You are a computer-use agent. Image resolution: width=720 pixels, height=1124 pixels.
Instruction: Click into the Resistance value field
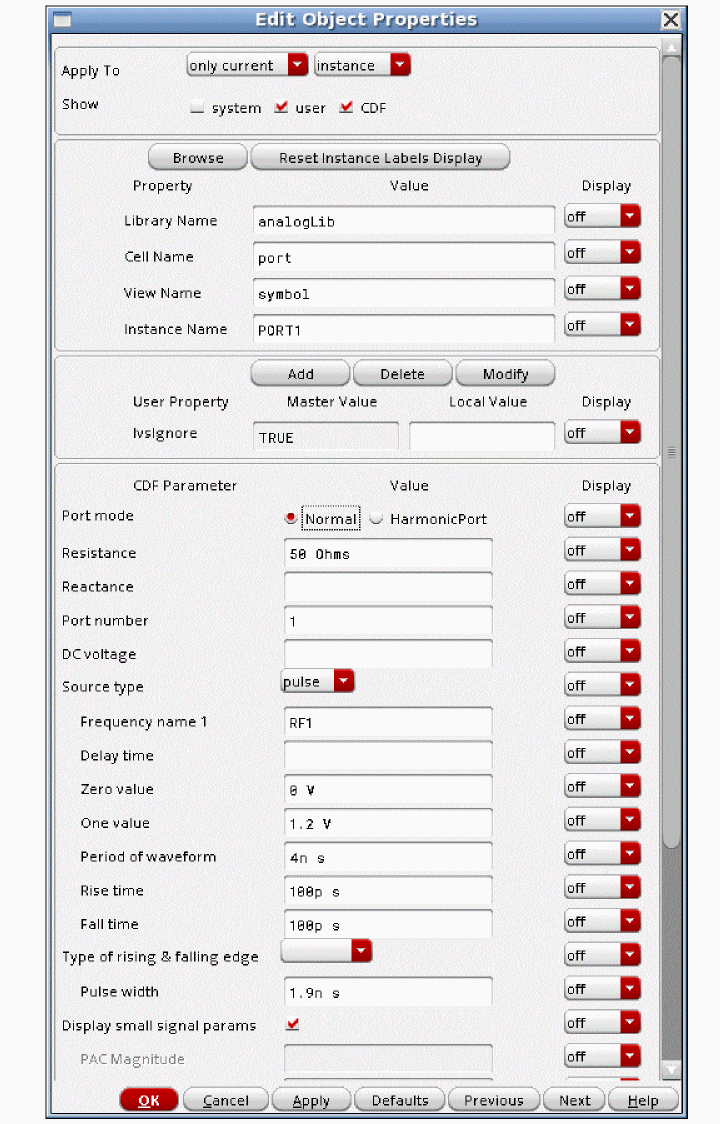[x=388, y=554]
